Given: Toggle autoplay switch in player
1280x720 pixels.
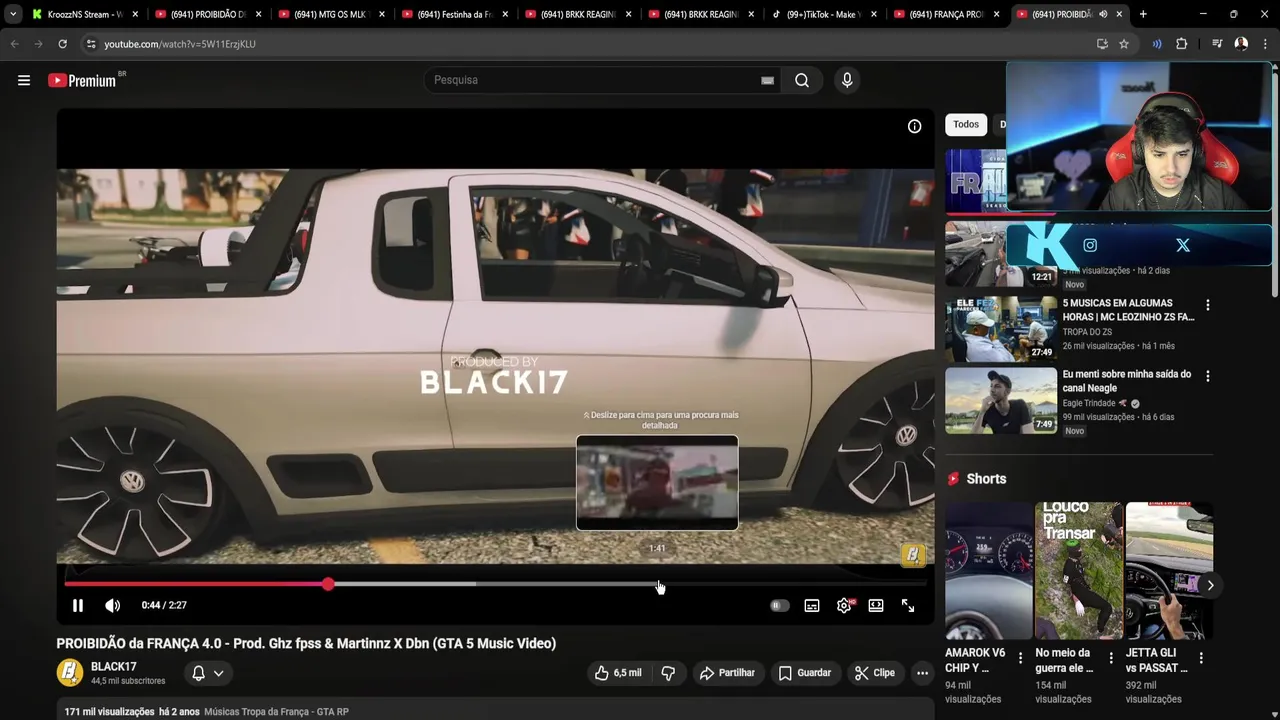Looking at the screenshot, I should tap(779, 605).
